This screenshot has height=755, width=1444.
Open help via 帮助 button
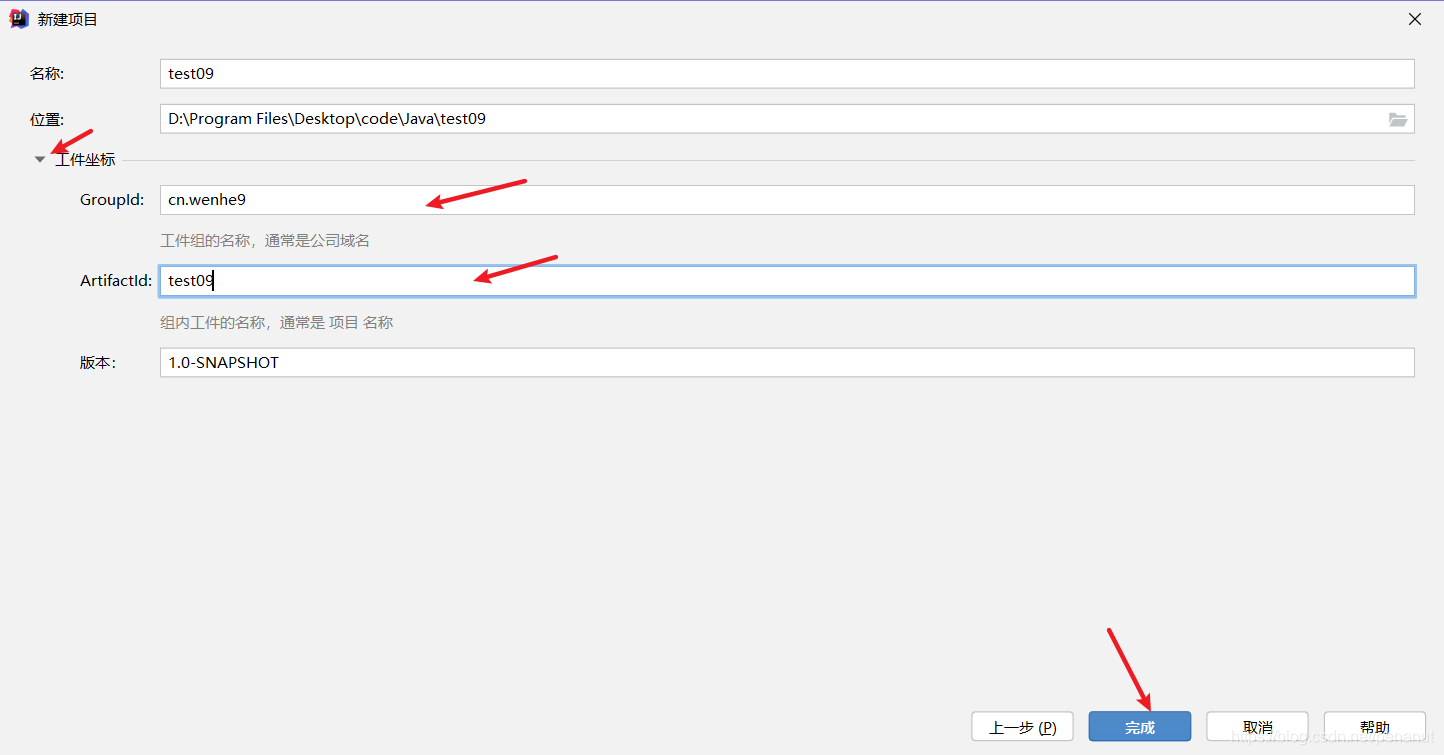(1375, 727)
